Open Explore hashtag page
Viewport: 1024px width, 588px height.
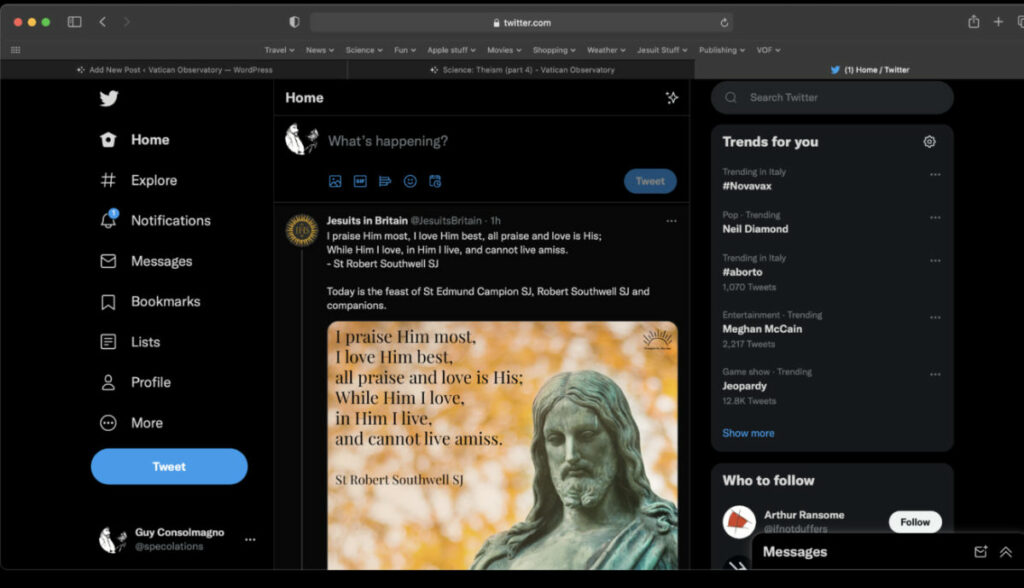138,180
